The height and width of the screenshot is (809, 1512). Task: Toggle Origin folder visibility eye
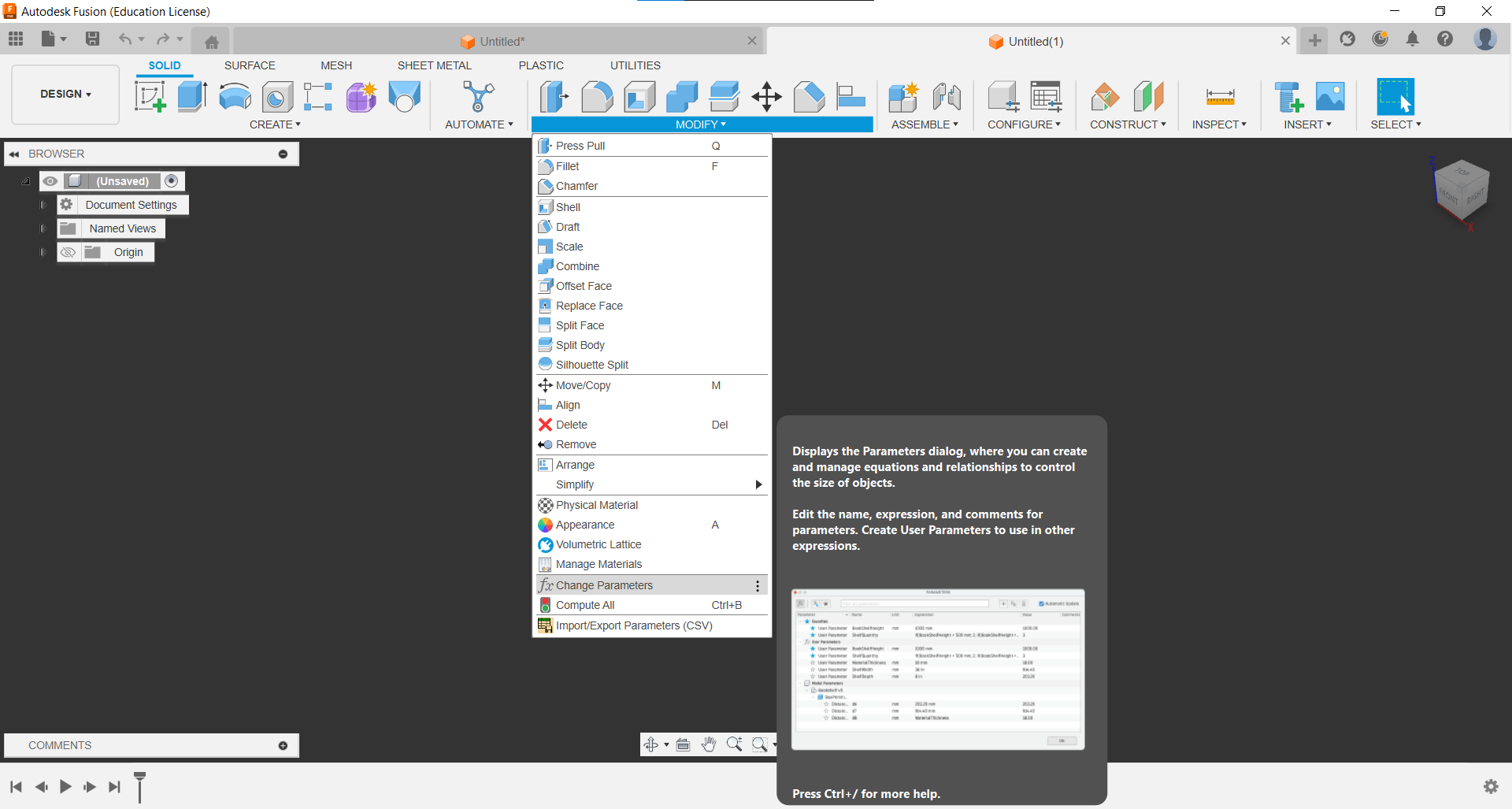tap(69, 252)
